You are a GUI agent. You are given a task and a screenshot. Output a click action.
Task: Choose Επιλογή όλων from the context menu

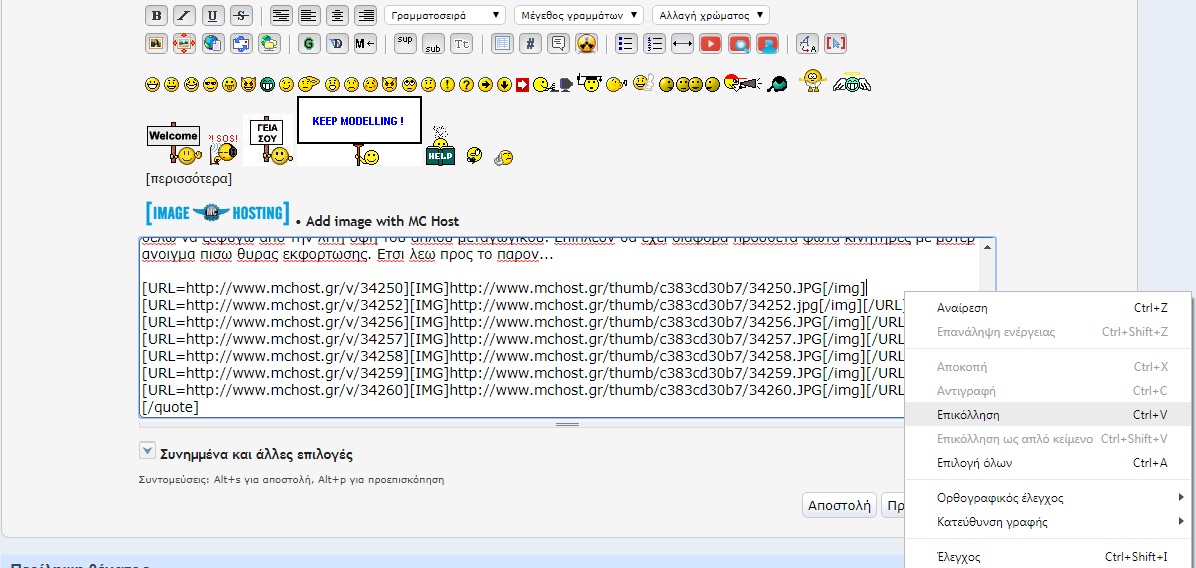(1049, 463)
